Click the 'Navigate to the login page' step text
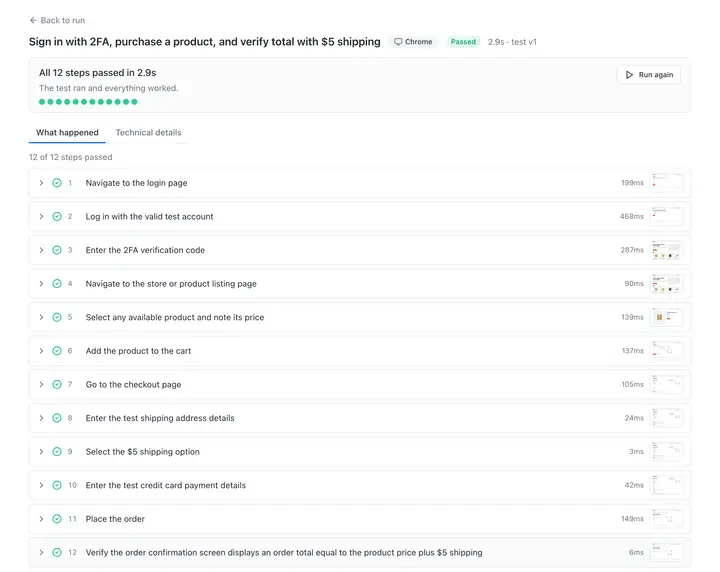 tap(136, 183)
